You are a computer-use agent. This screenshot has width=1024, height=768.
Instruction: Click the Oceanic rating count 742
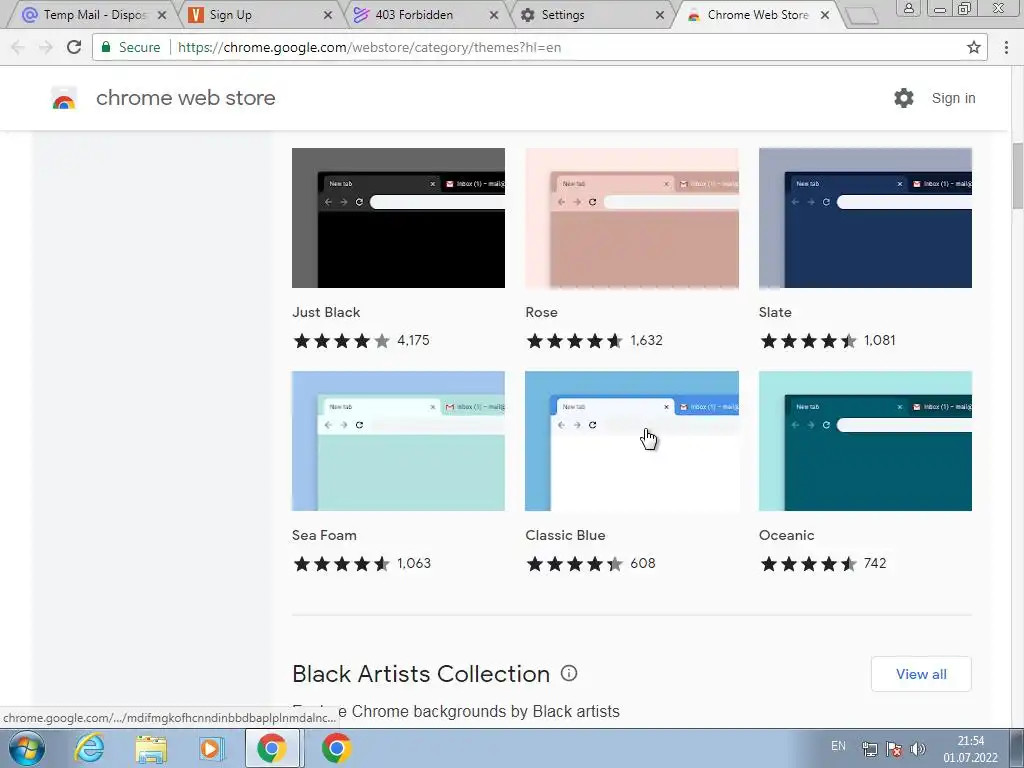pyautogui.click(x=874, y=563)
